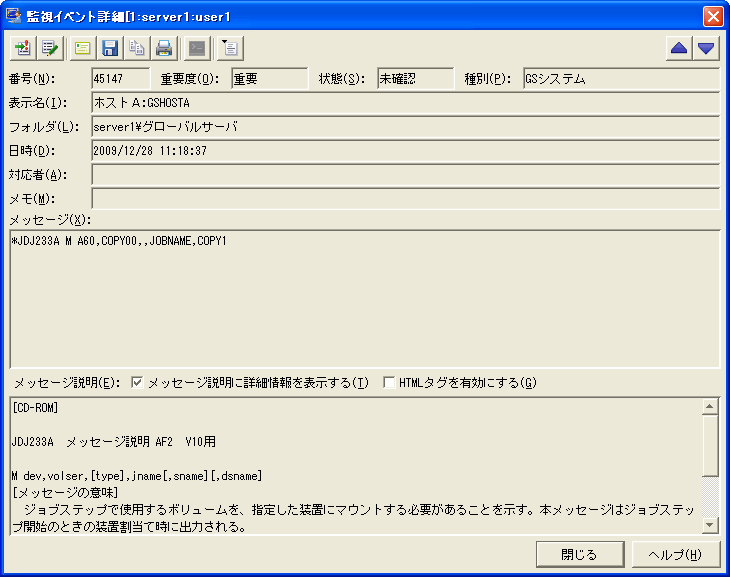Click the 種別 field showing GSシステム
Image resolution: width=730 pixels, height=577 pixels.
pos(622,78)
